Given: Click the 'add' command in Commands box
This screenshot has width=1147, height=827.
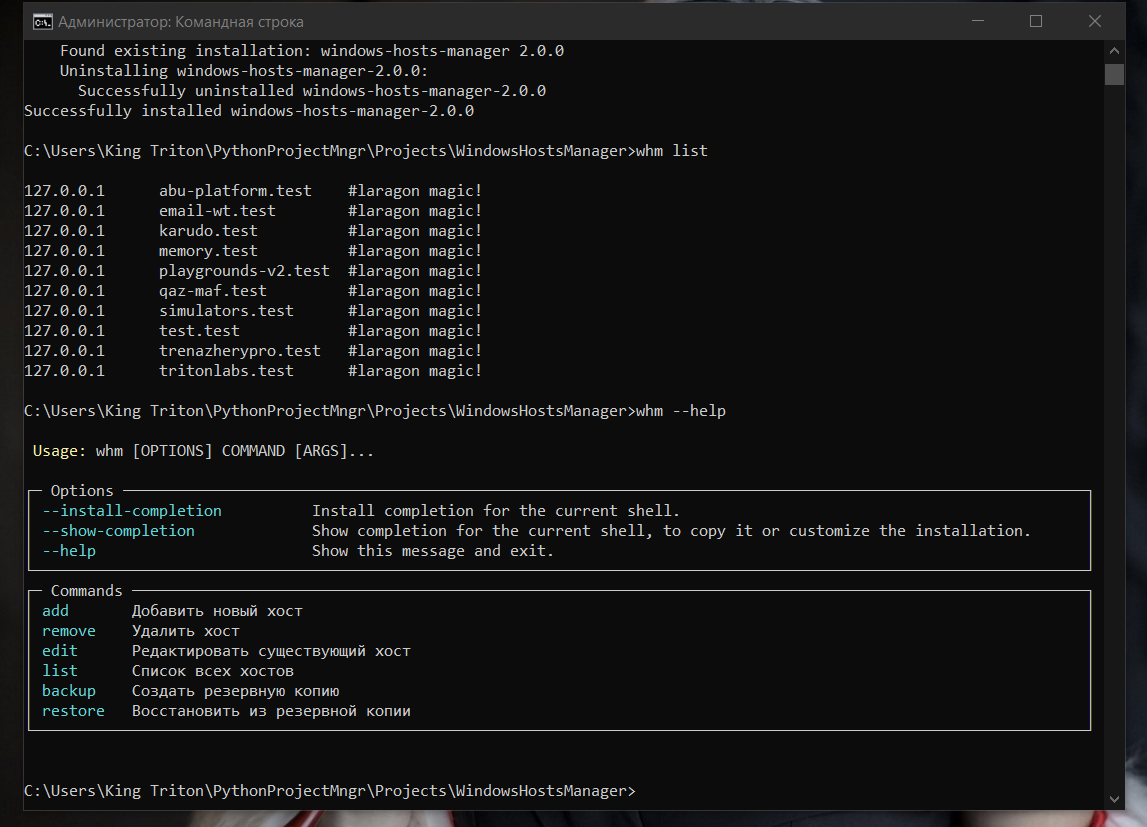Looking at the screenshot, I should [x=55, y=611].
